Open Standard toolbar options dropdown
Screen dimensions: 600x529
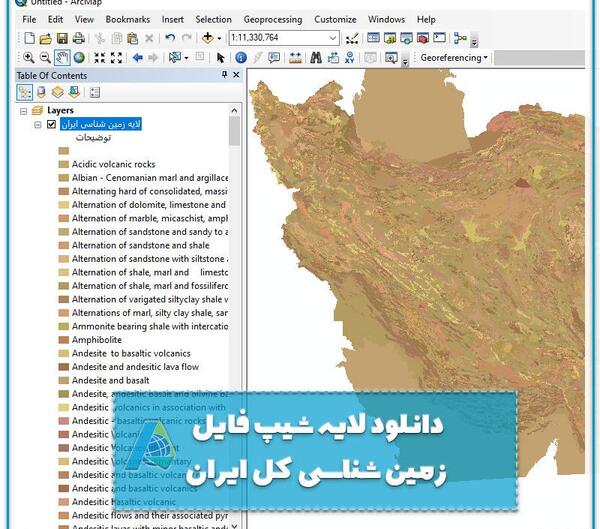[474, 41]
